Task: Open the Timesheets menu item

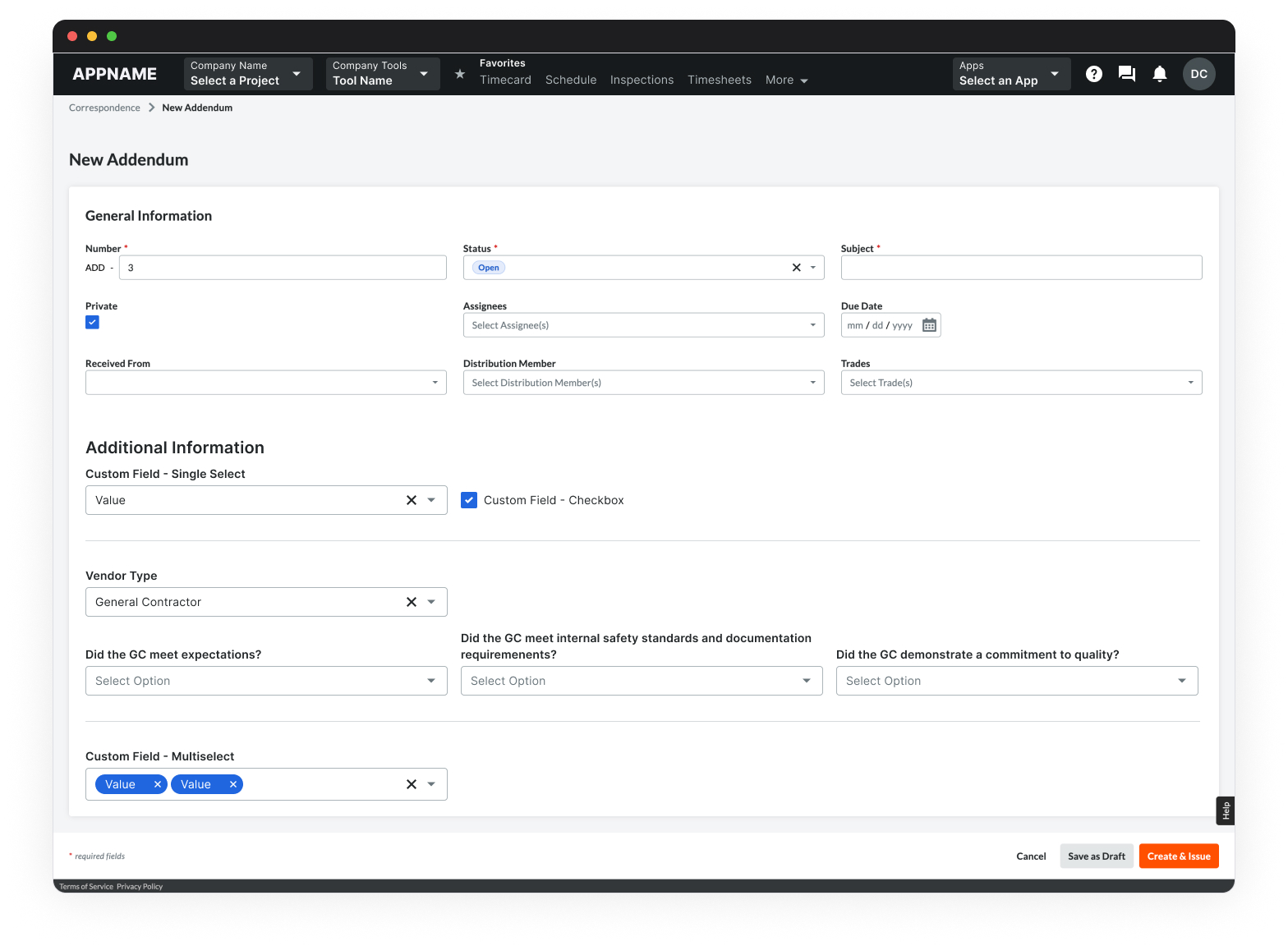Action: (x=719, y=80)
